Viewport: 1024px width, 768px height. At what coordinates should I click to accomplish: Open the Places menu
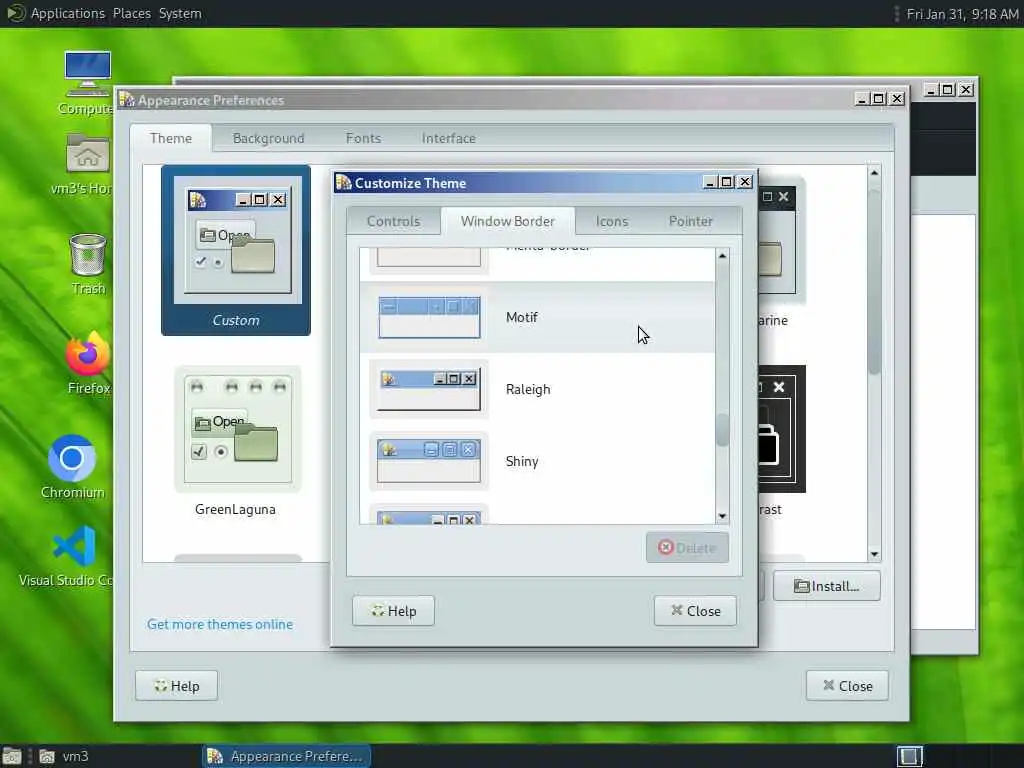pos(131,13)
